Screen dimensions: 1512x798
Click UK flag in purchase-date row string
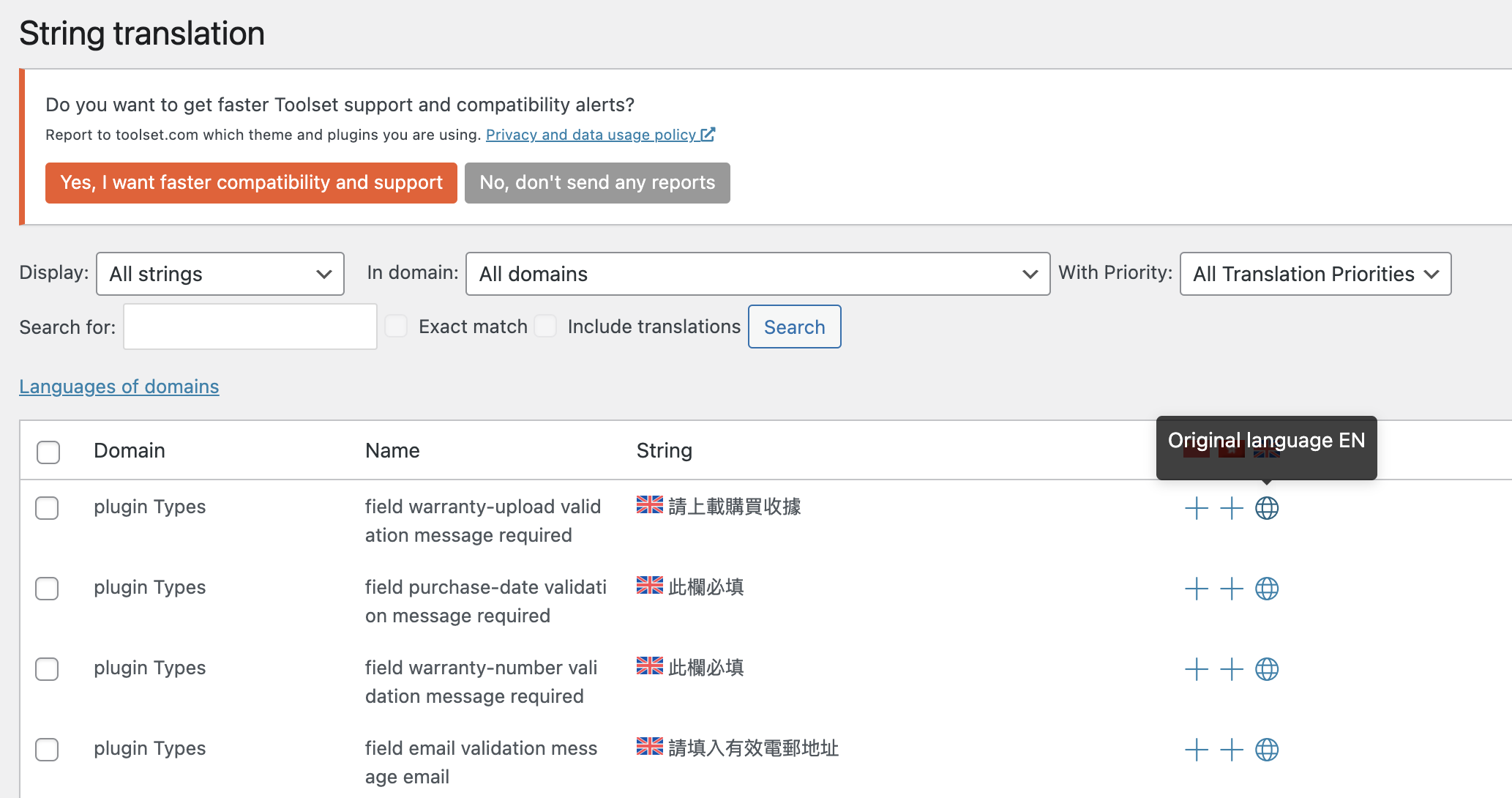coord(649,585)
